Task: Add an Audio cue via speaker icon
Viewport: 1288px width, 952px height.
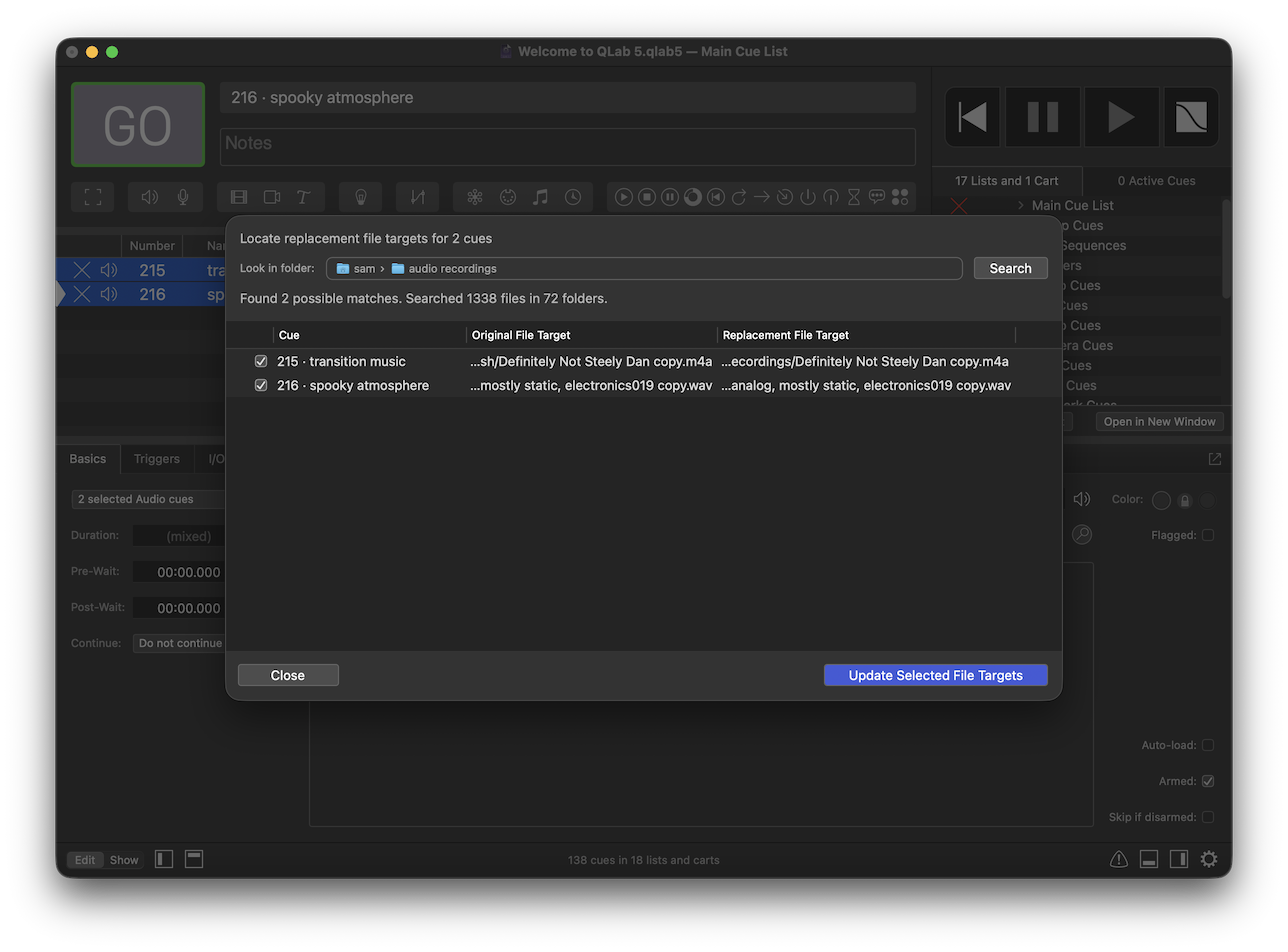Action: (x=150, y=197)
